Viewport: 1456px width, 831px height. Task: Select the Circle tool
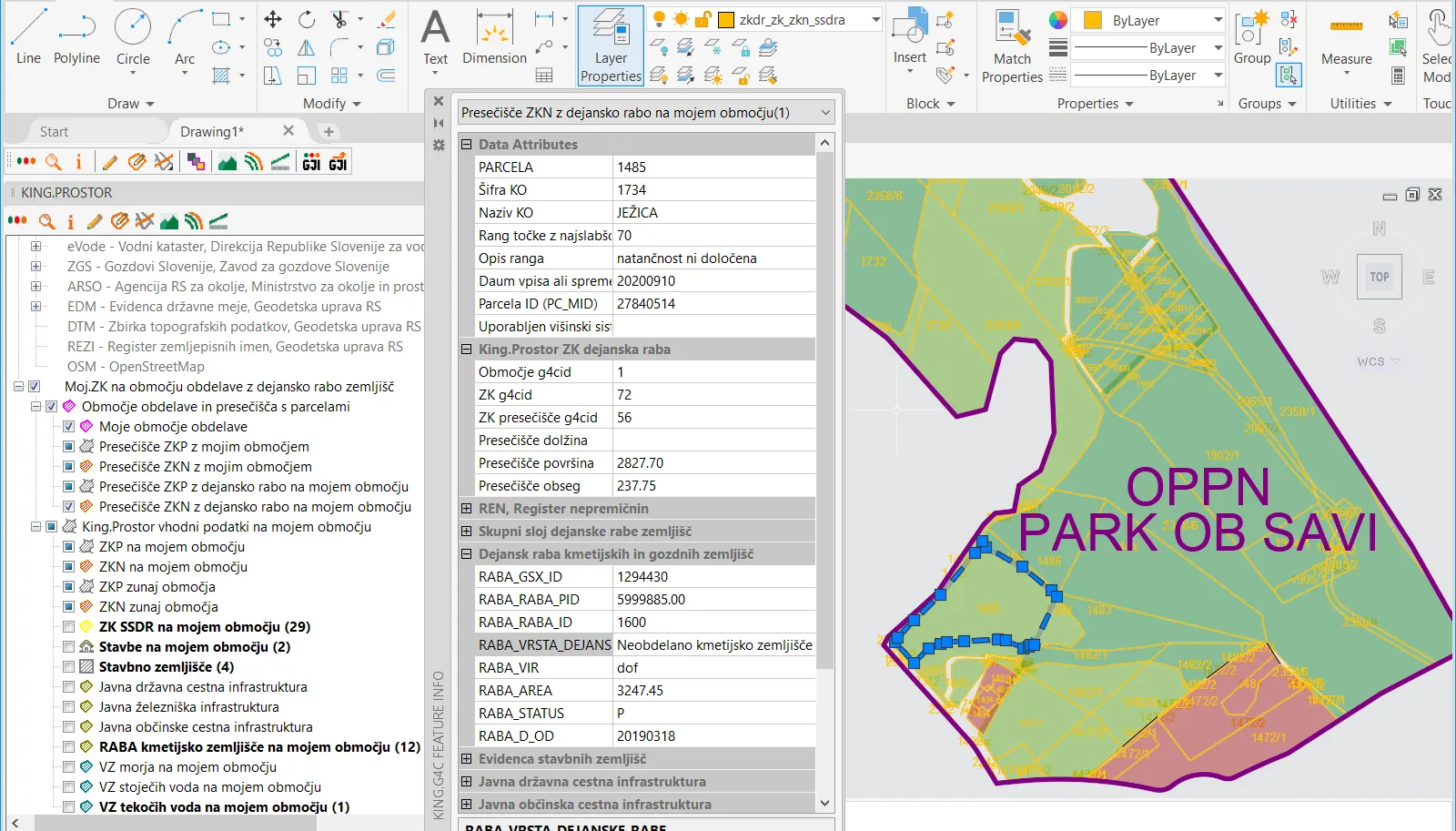(x=133, y=36)
